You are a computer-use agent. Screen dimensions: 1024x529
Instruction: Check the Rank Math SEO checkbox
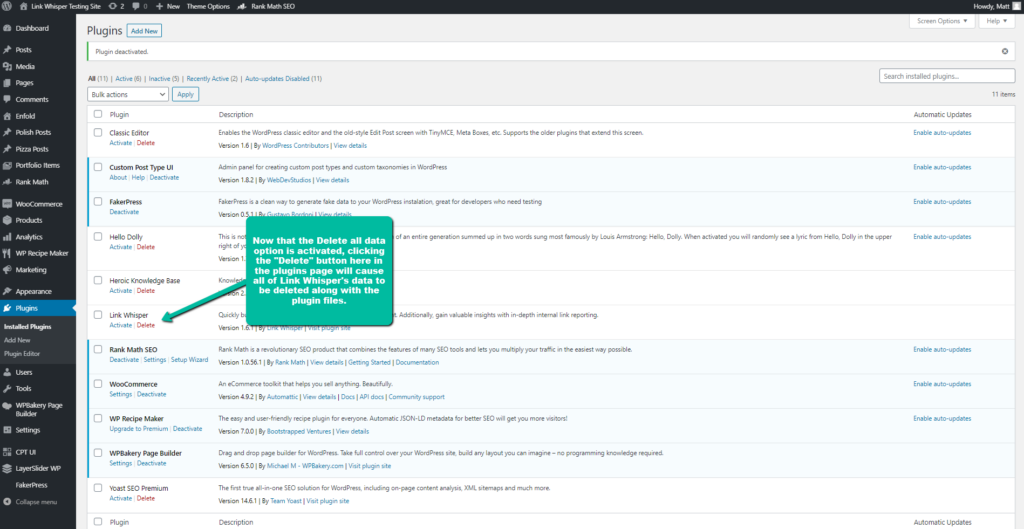point(98,349)
